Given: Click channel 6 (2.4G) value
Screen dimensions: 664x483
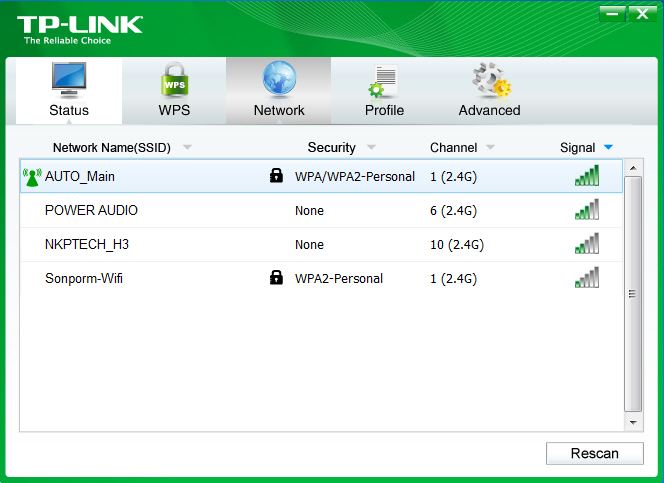Looking at the screenshot, I should click(x=453, y=210).
